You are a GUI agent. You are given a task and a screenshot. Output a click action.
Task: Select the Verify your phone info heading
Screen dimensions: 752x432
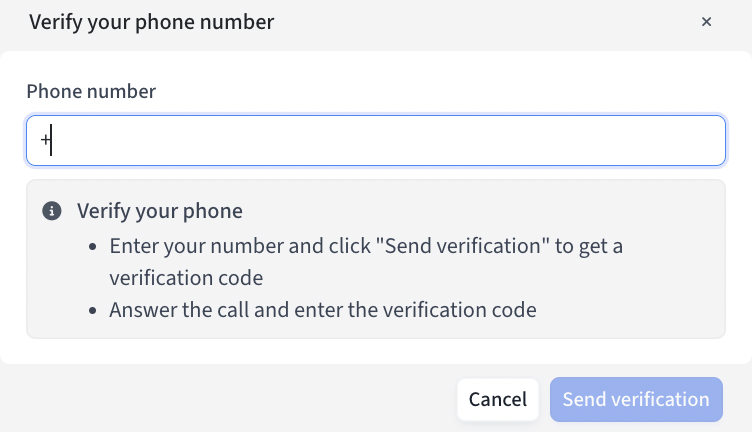[x=160, y=211]
